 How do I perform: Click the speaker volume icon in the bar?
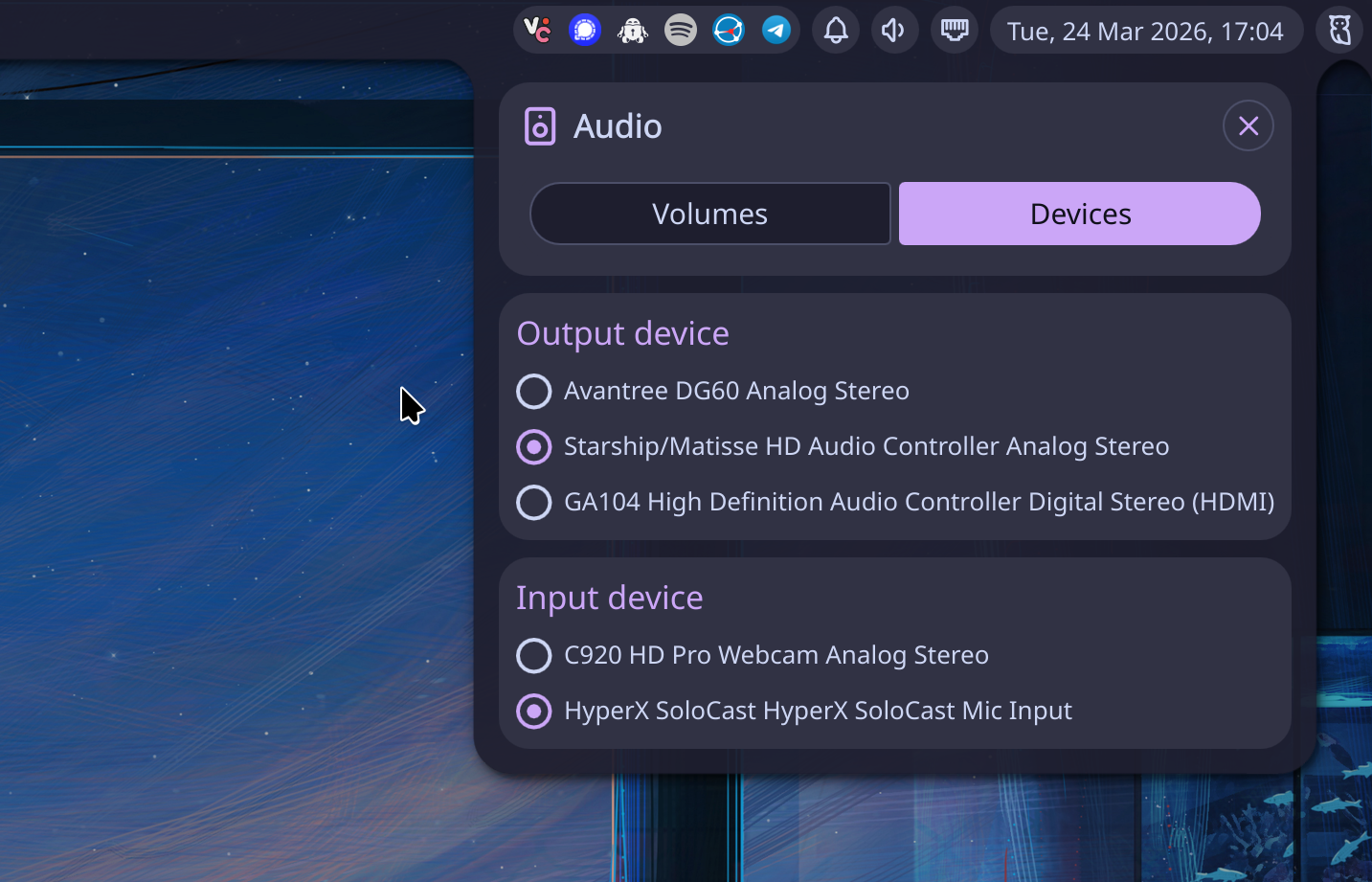(894, 30)
